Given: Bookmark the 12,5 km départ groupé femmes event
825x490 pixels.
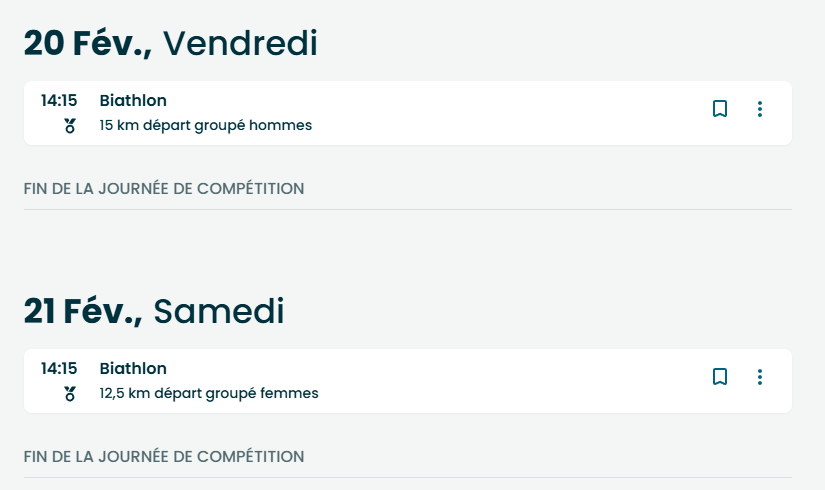Looking at the screenshot, I should pyautogui.click(x=719, y=377).
